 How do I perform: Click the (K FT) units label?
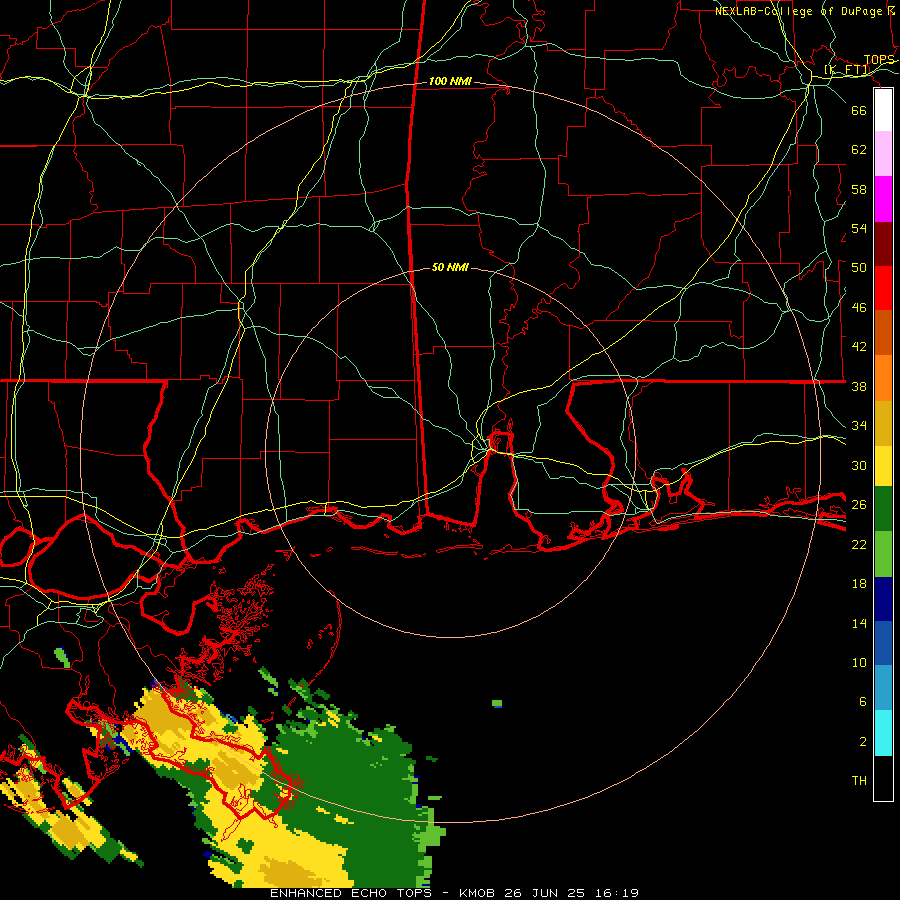coord(847,70)
